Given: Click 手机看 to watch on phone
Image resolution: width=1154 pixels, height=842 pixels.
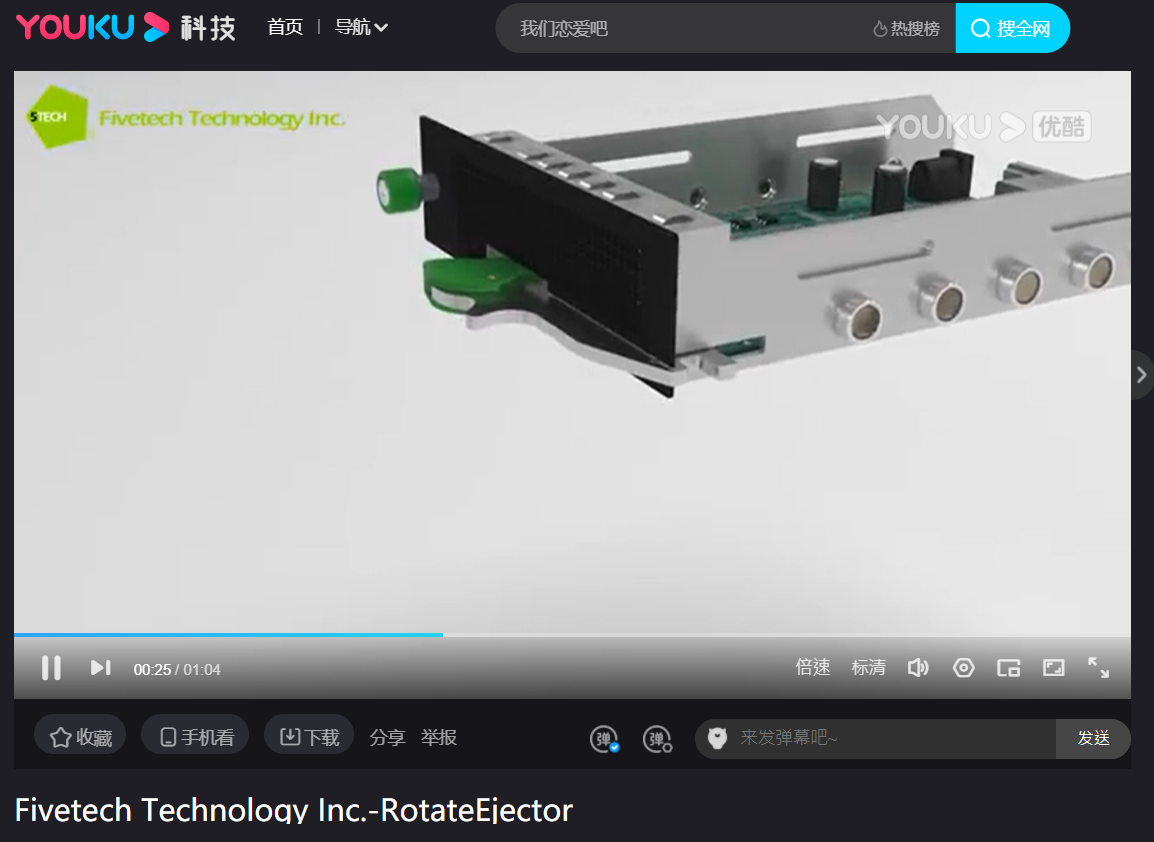Looking at the screenshot, I should 196,737.
